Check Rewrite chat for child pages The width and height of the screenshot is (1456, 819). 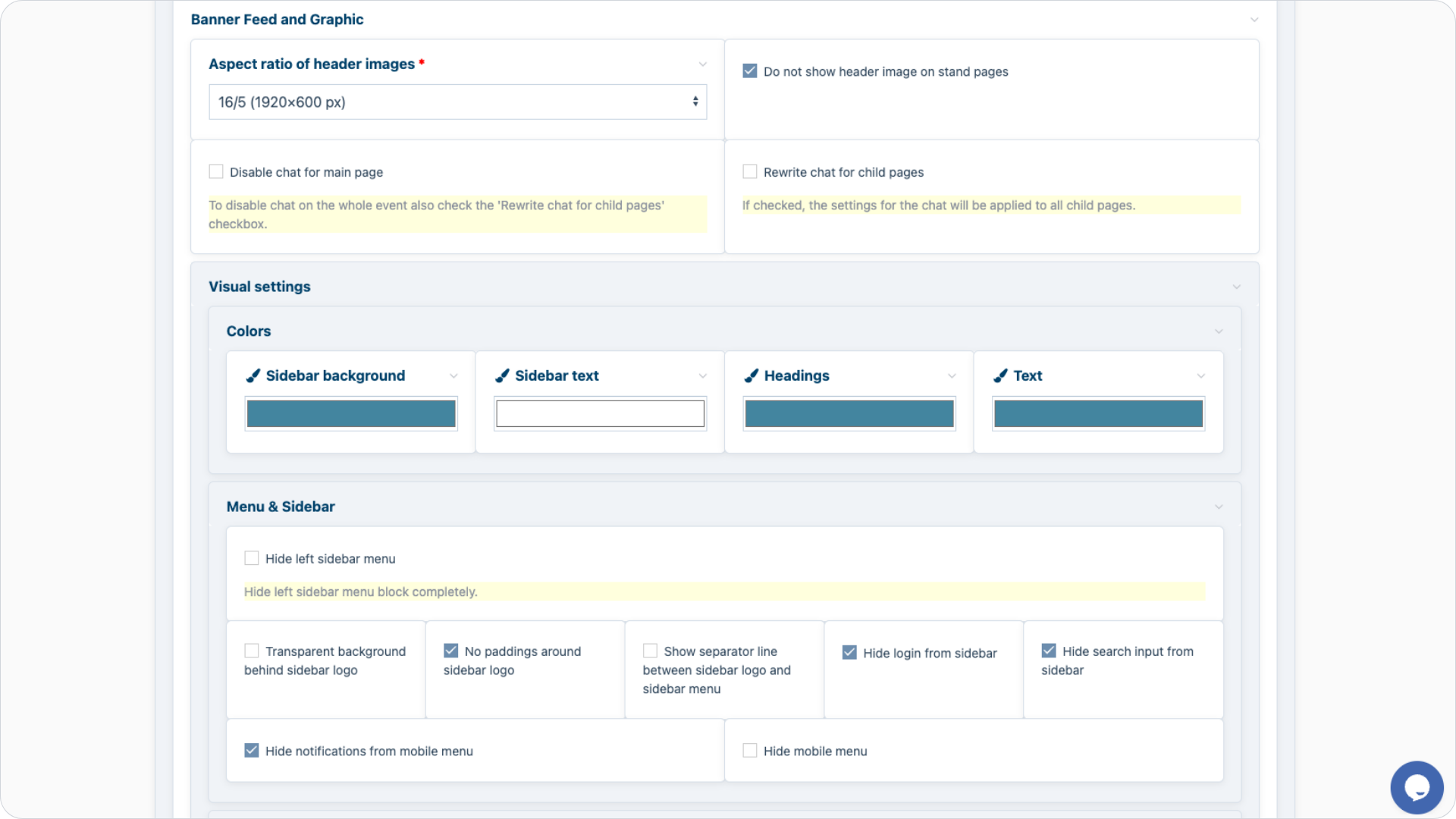coord(750,172)
